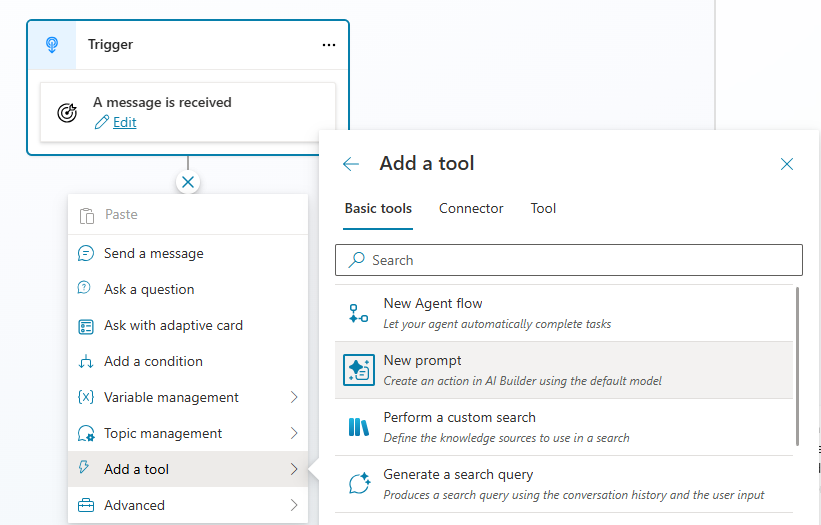Open the Trigger node three-dot menu
The image size is (821, 525).
point(329,45)
